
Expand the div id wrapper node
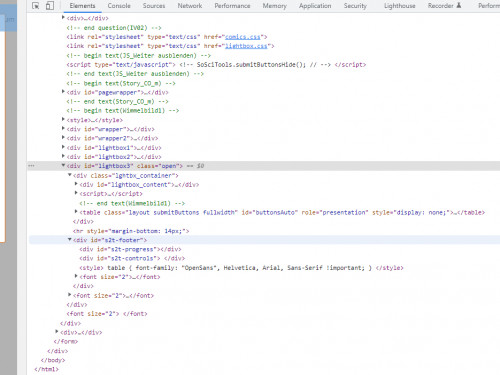pos(63,128)
